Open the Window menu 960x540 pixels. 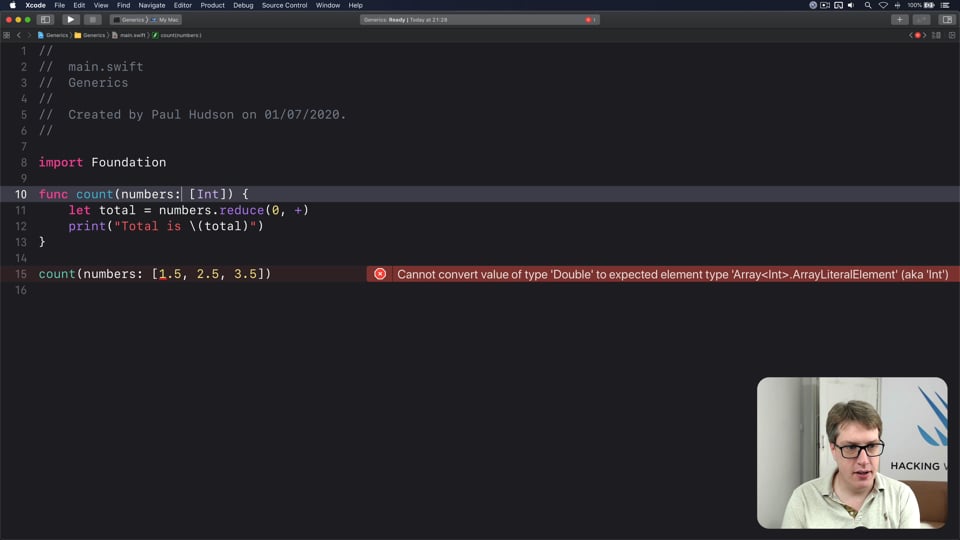[328, 5]
